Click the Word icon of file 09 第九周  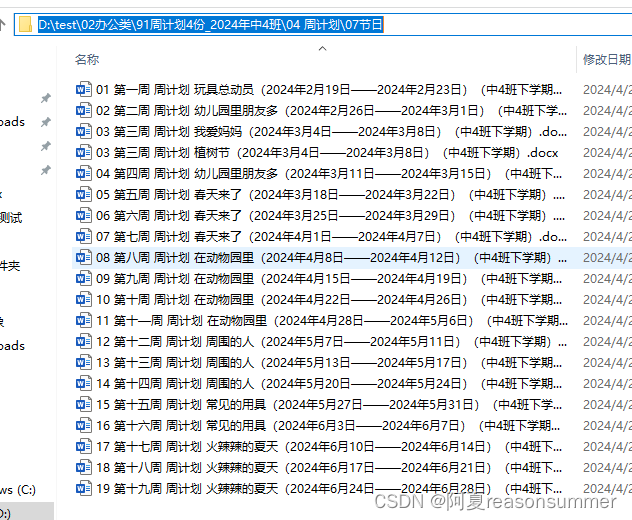(x=83, y=278)
